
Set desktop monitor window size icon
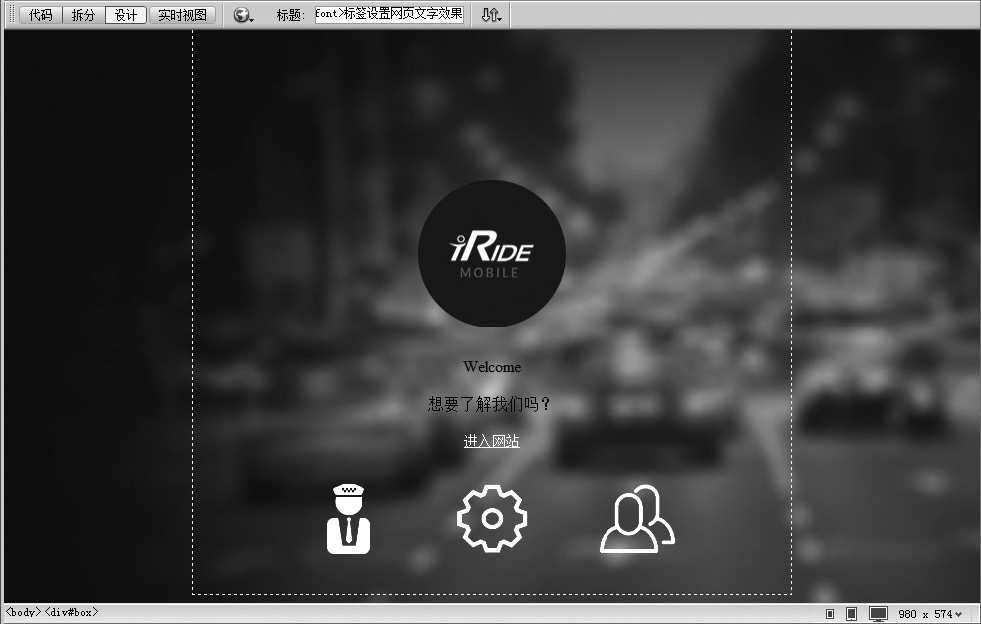click(x=878, y=614)
